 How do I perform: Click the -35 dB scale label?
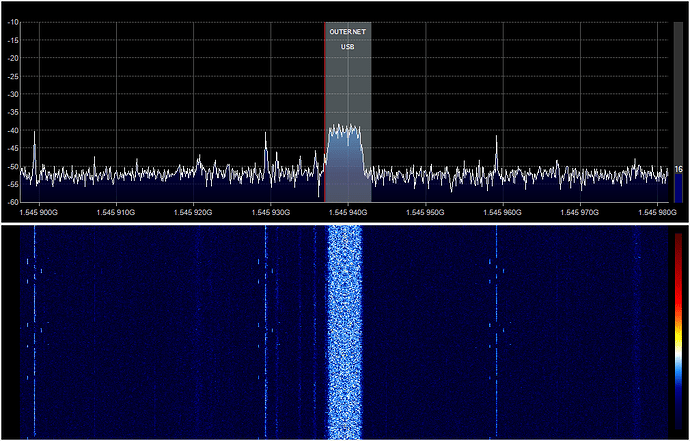[x=12, y=113]
